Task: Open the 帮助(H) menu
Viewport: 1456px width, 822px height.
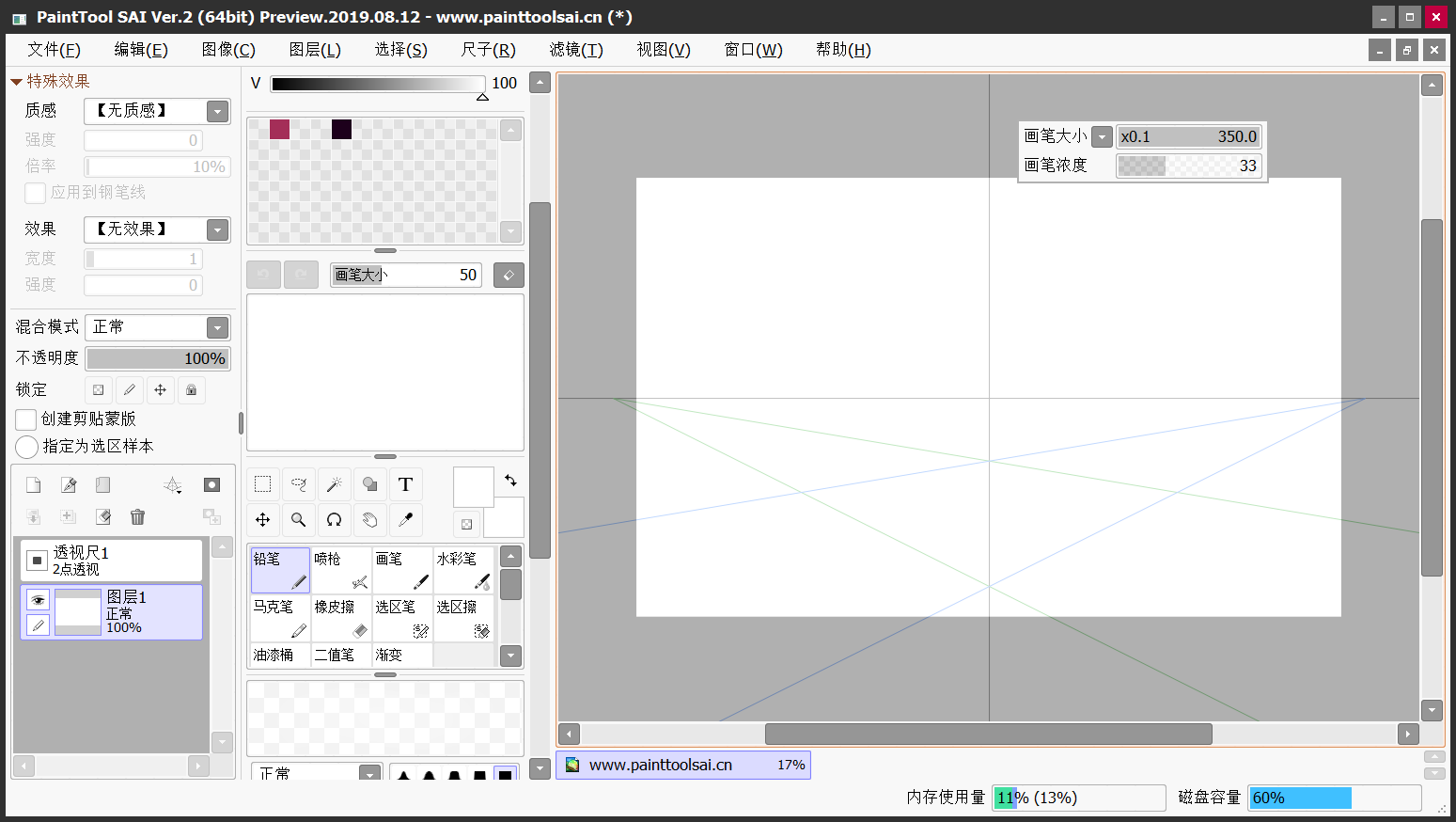Action: pos(843,50)
